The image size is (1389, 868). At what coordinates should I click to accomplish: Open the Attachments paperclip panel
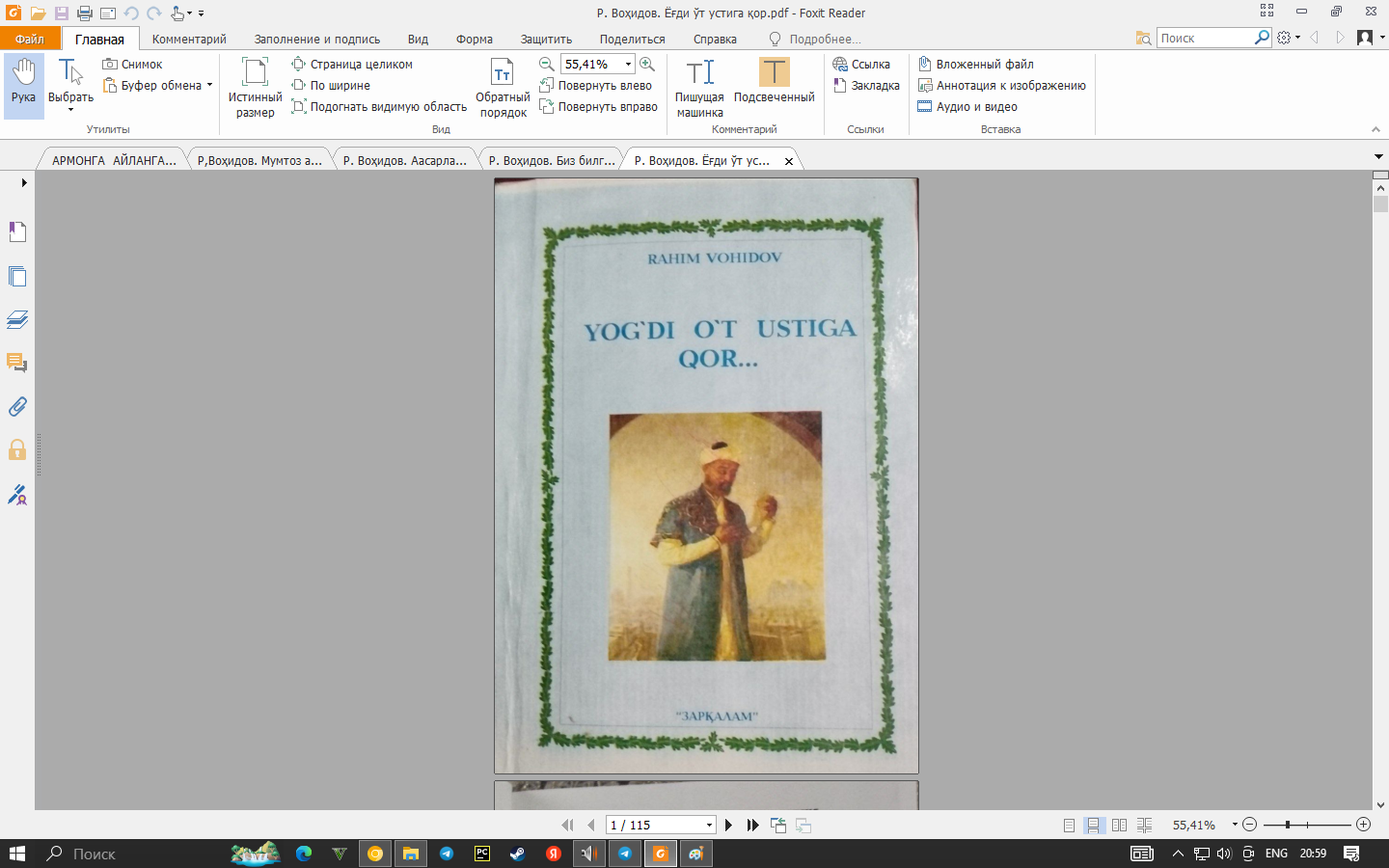(x=17, y=406)
